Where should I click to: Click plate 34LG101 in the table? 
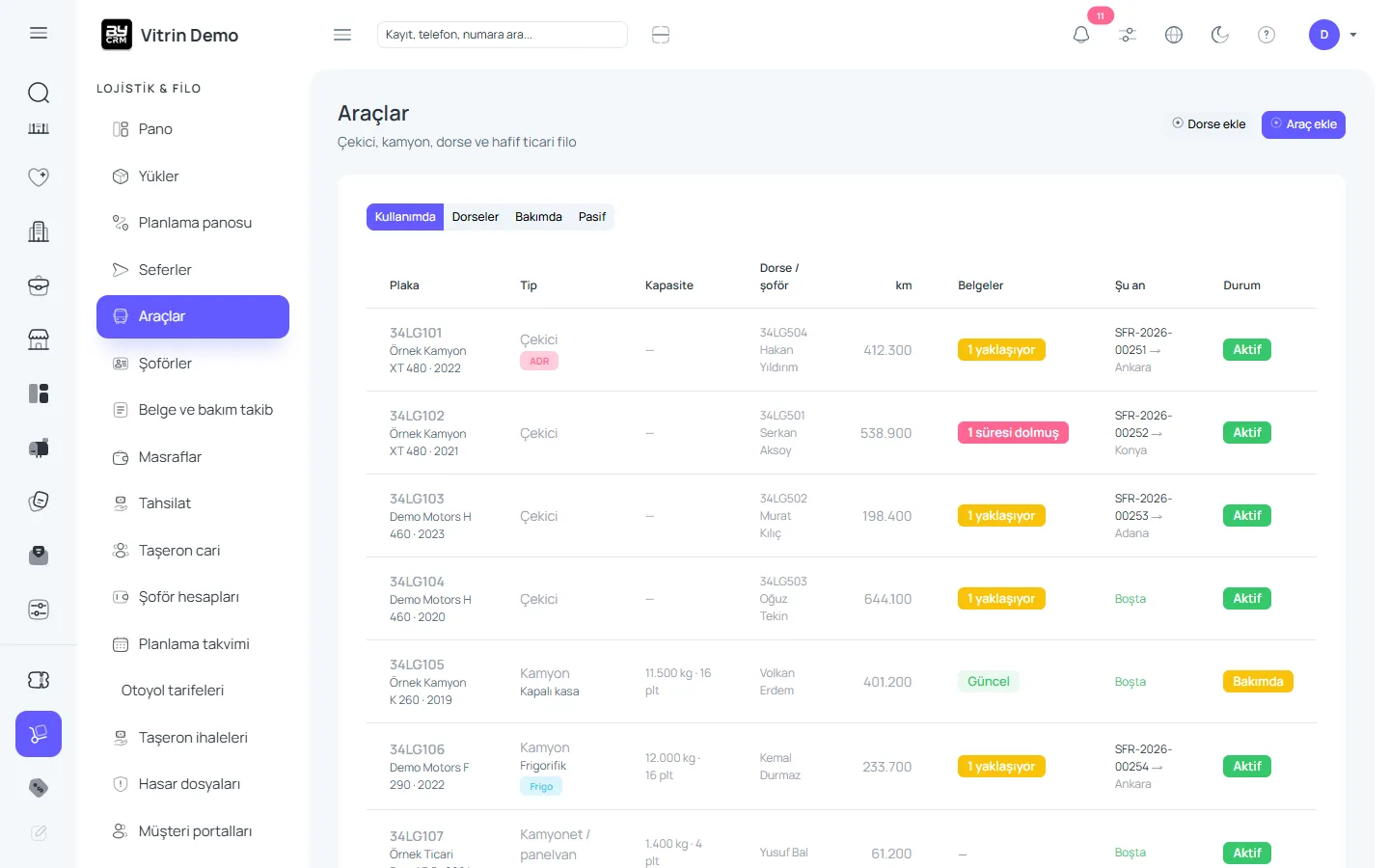pyautogui.click(x=416, y=333)
